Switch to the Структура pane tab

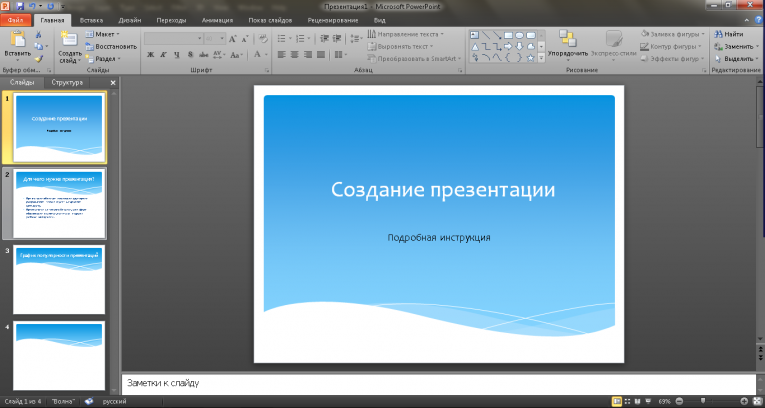pyautogui.click(x=67, y=82)
